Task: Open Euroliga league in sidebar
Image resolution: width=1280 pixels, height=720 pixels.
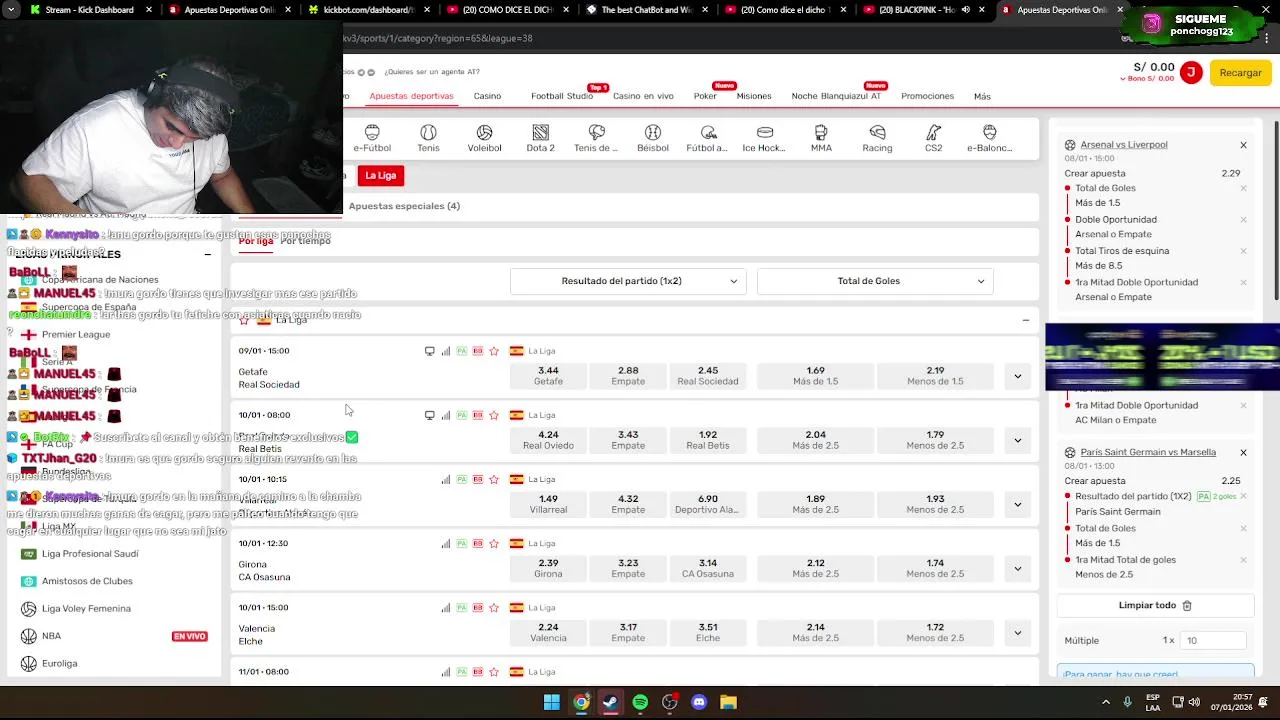Action: pyautogui.click(x=59, y=663)
